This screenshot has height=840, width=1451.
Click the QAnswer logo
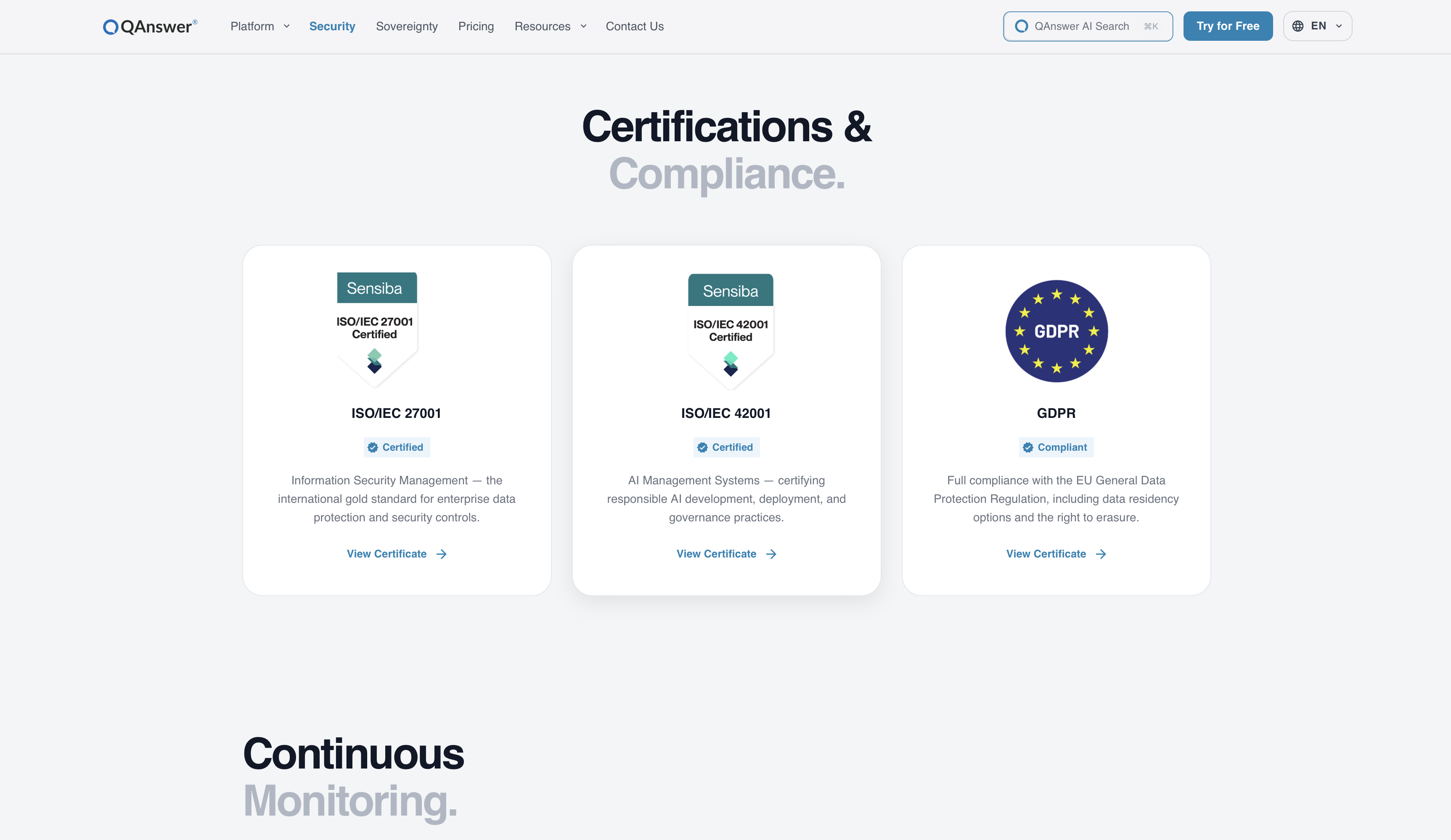click(x=149, y=26)
